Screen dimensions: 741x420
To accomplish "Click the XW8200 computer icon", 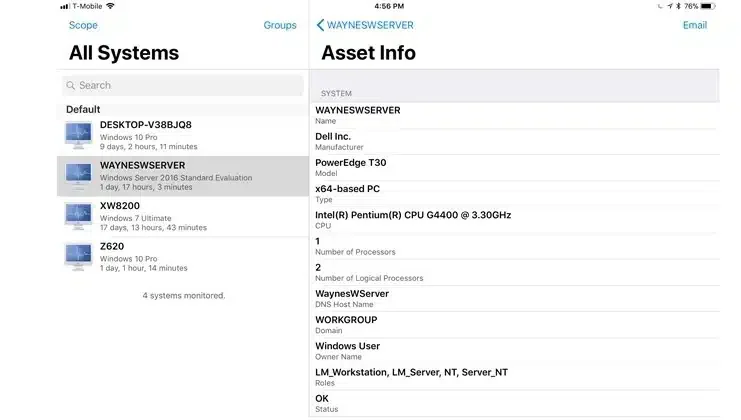I will pyautogui.click(x=78, y=217).
